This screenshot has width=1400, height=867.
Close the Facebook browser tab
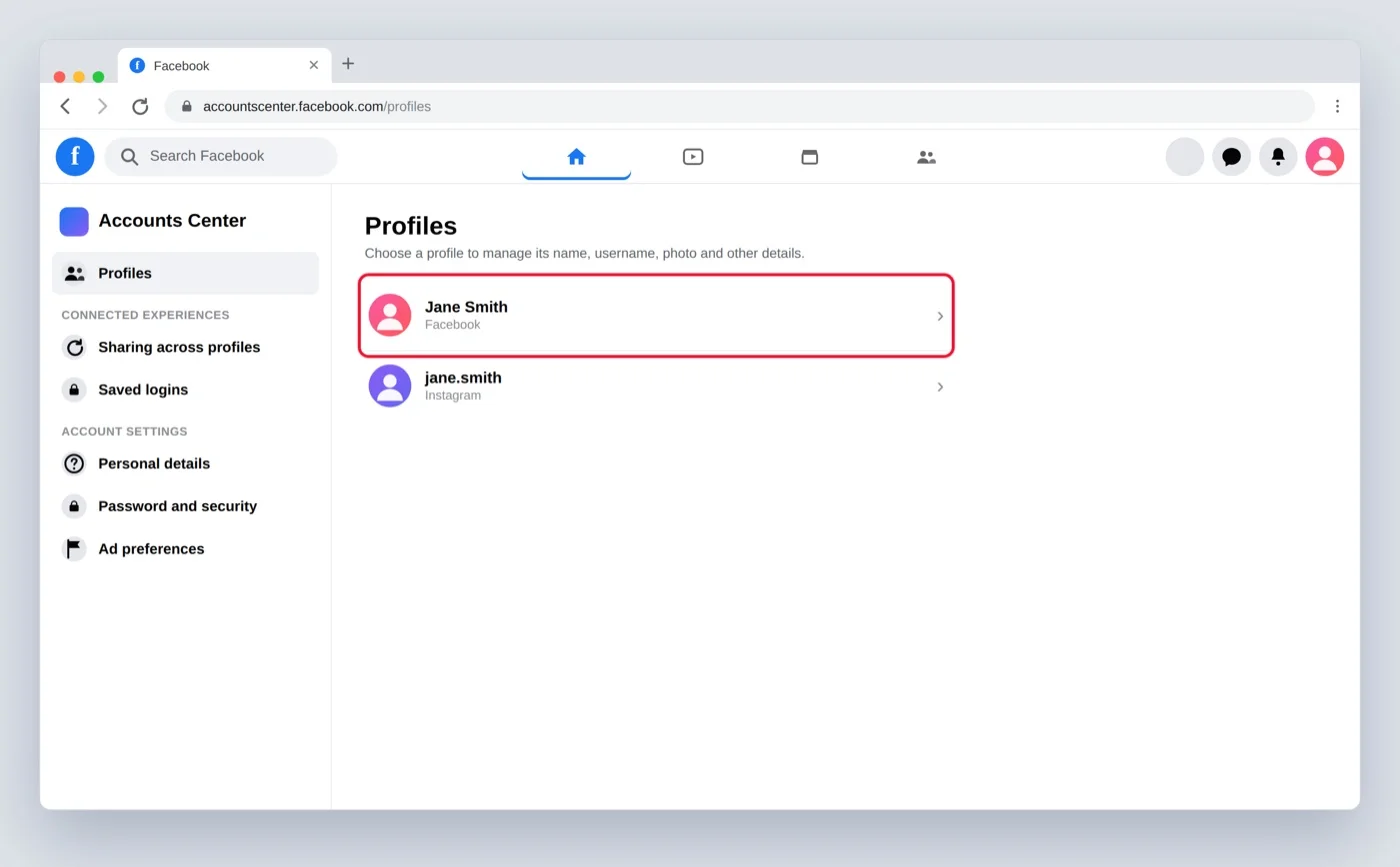(314, 65)
